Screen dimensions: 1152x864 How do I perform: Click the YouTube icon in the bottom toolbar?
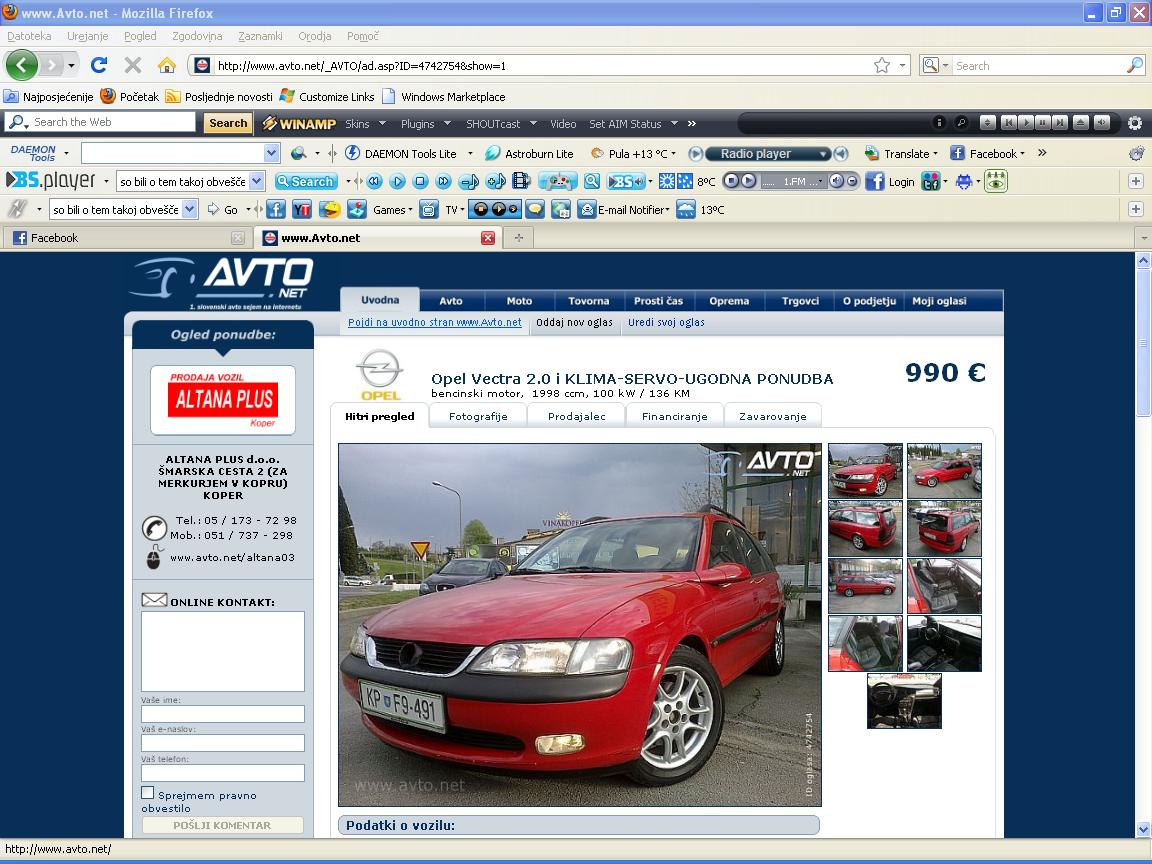(x=301, y=210)
